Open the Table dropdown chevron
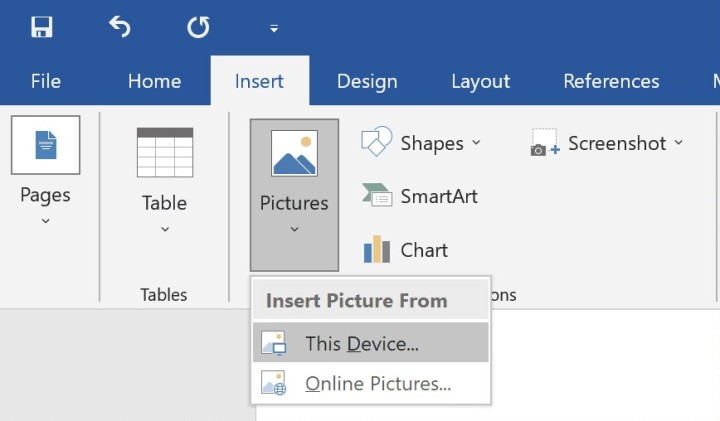This screenshot has height=421, width=720. (164, 229)
